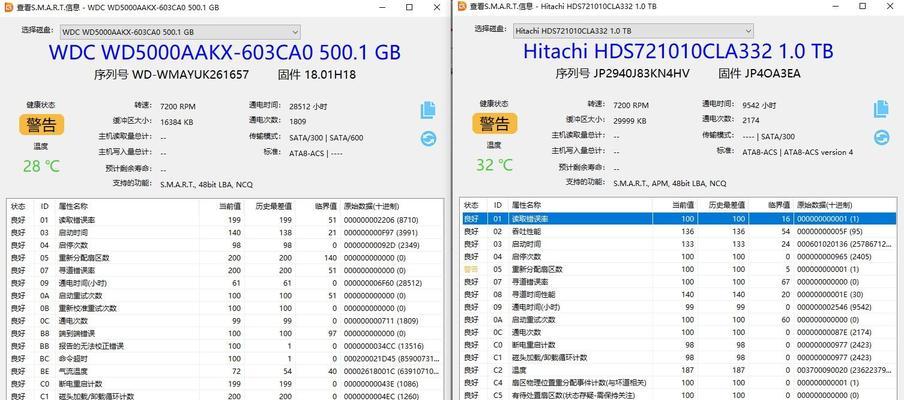Select row 08 寻道时间性能 in Hitachi table
This screenshot has width=904, height=400.
[x=679, y=295]
